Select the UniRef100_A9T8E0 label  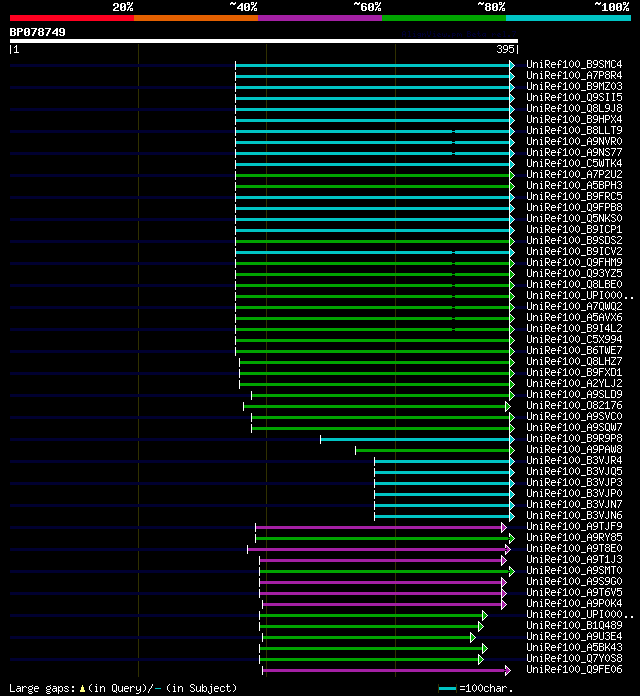tap(574, 548)
